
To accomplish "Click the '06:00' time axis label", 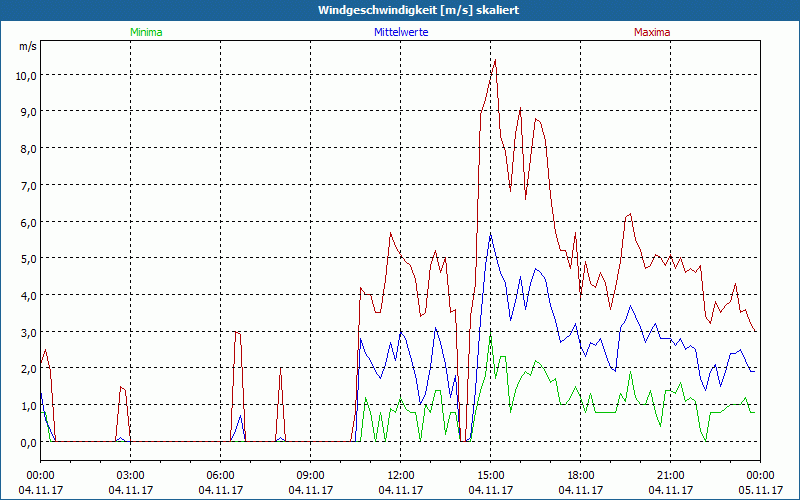I will [x=220, y=476].
